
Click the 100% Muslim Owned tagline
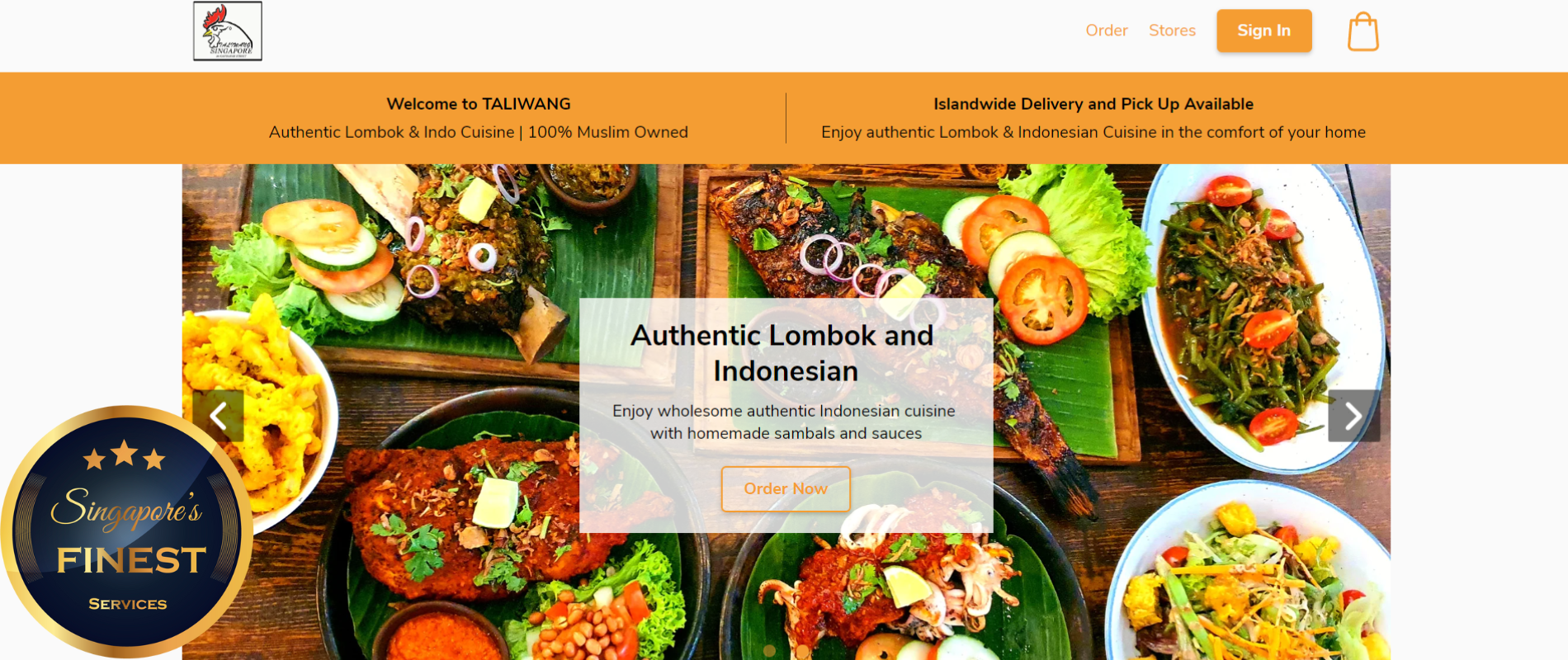(x=608, y=132)
